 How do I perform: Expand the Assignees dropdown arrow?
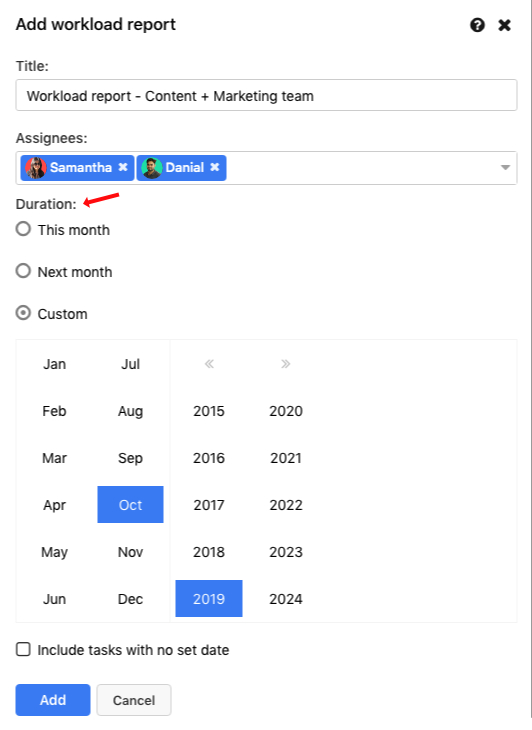pyautogui.click(x=505, y=168)
